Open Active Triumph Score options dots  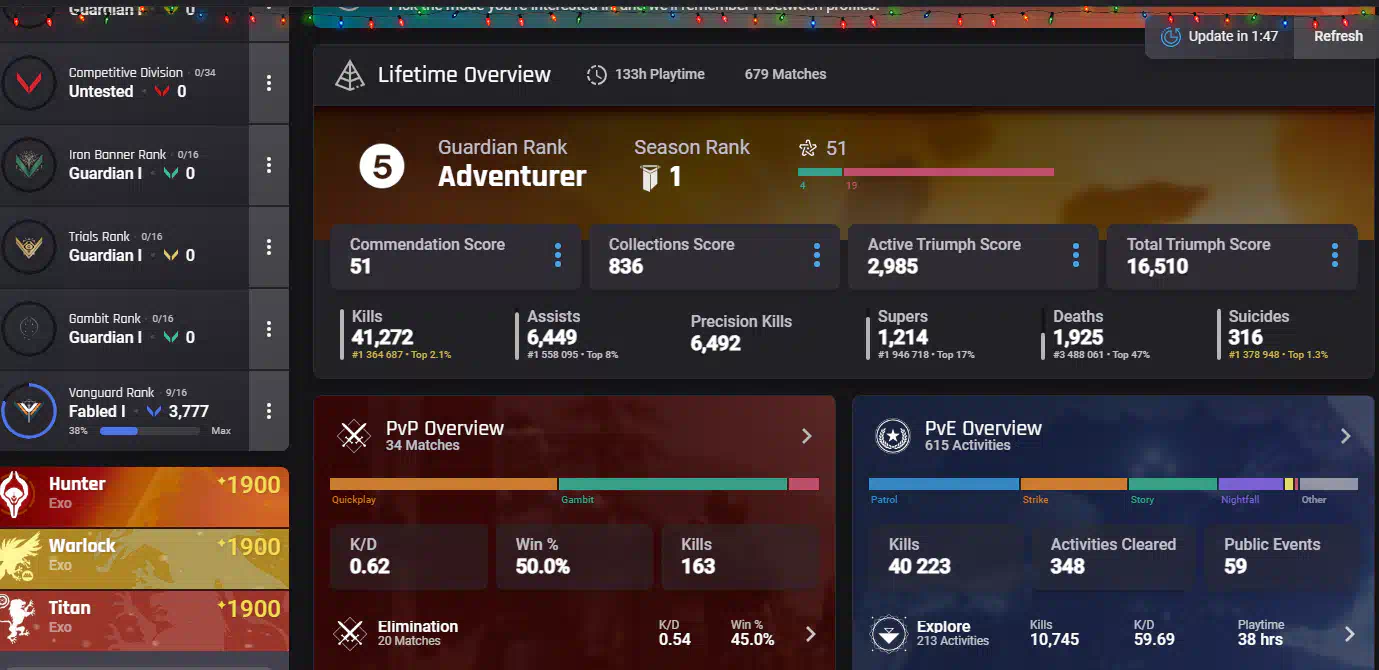click(x=1076, y=256)
